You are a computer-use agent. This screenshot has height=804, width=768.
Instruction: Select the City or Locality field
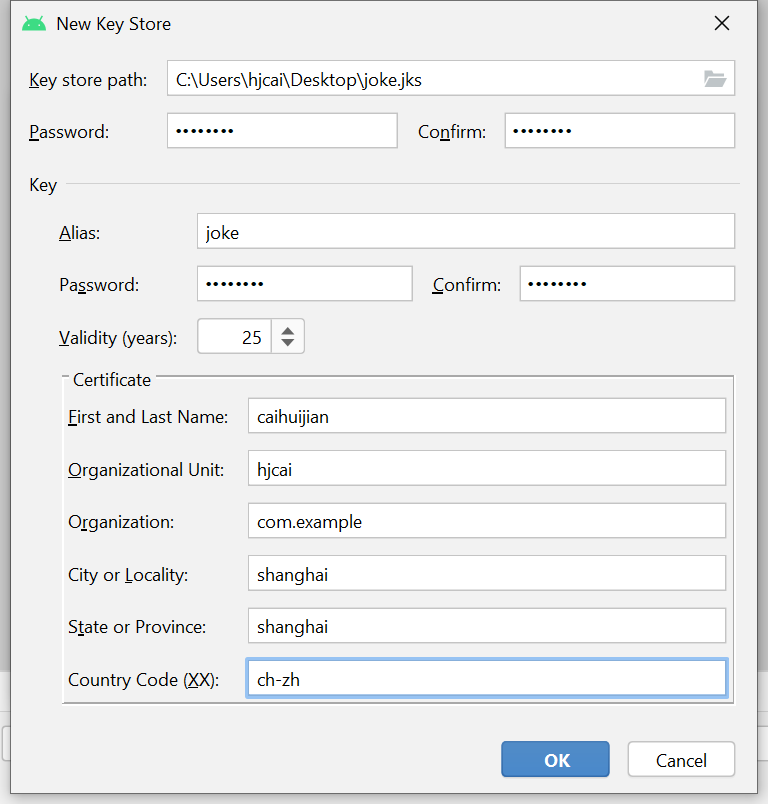click(486, 572)
